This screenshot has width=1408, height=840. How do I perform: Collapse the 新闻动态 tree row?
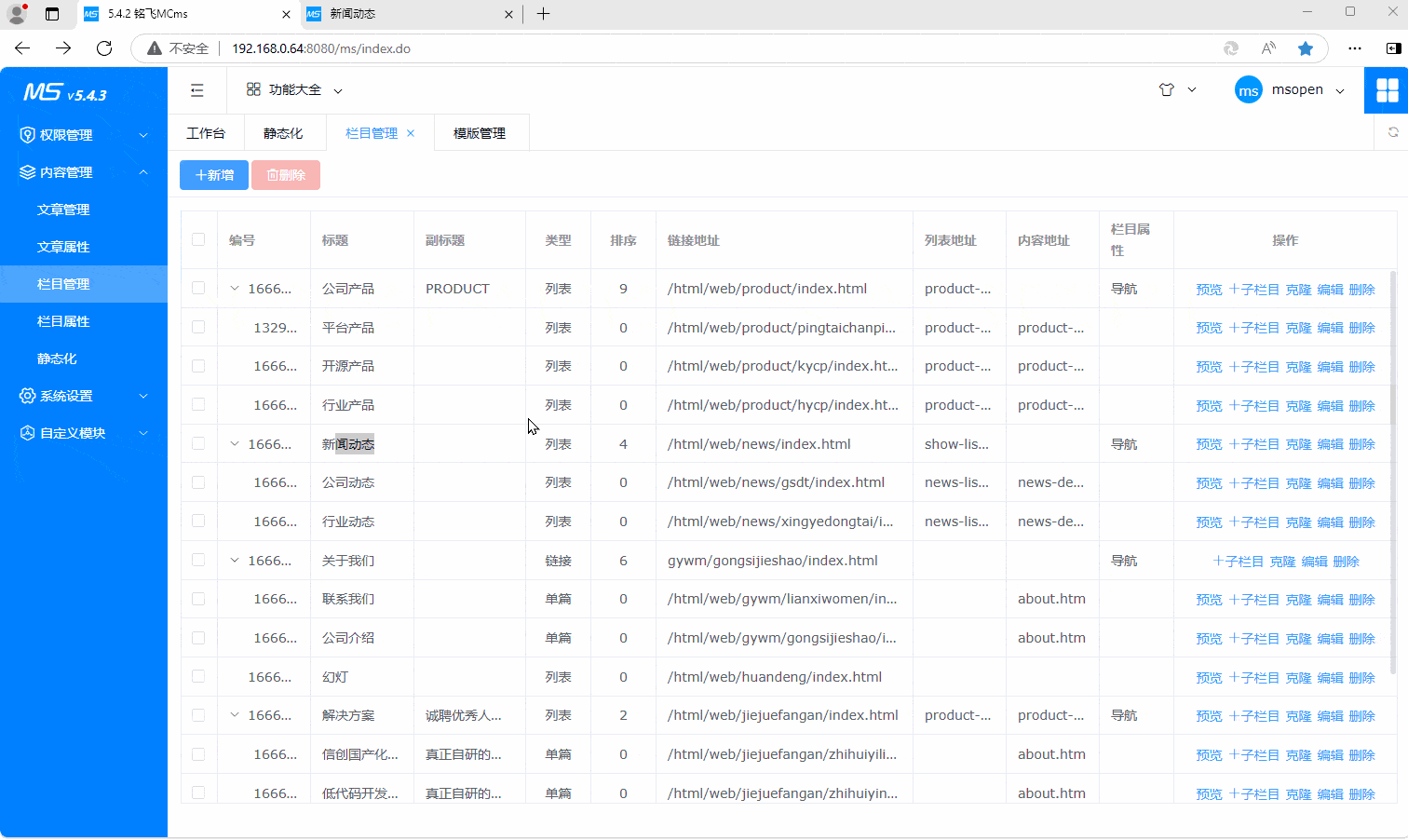pos(235,444)
